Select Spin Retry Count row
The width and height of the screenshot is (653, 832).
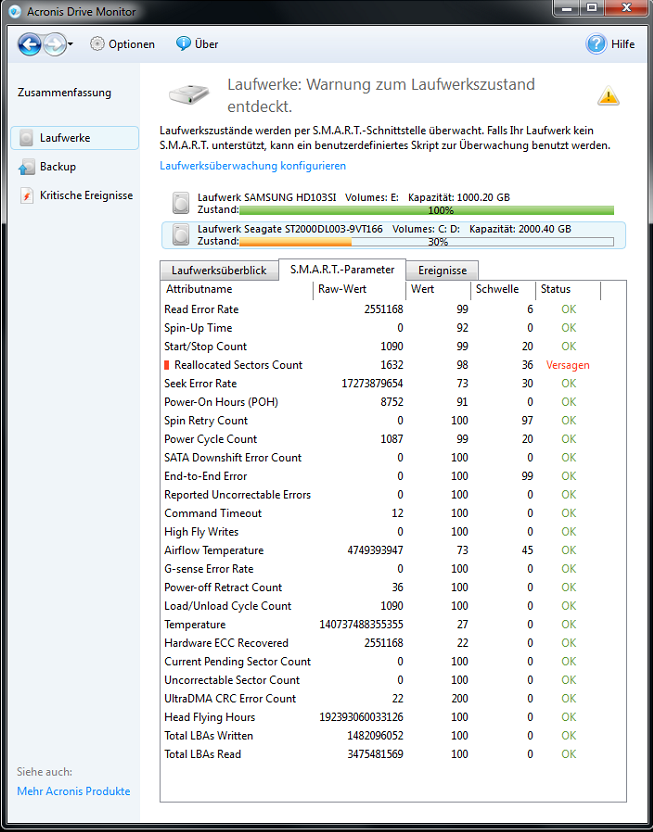pyautogui.click(x=393, y=421)
